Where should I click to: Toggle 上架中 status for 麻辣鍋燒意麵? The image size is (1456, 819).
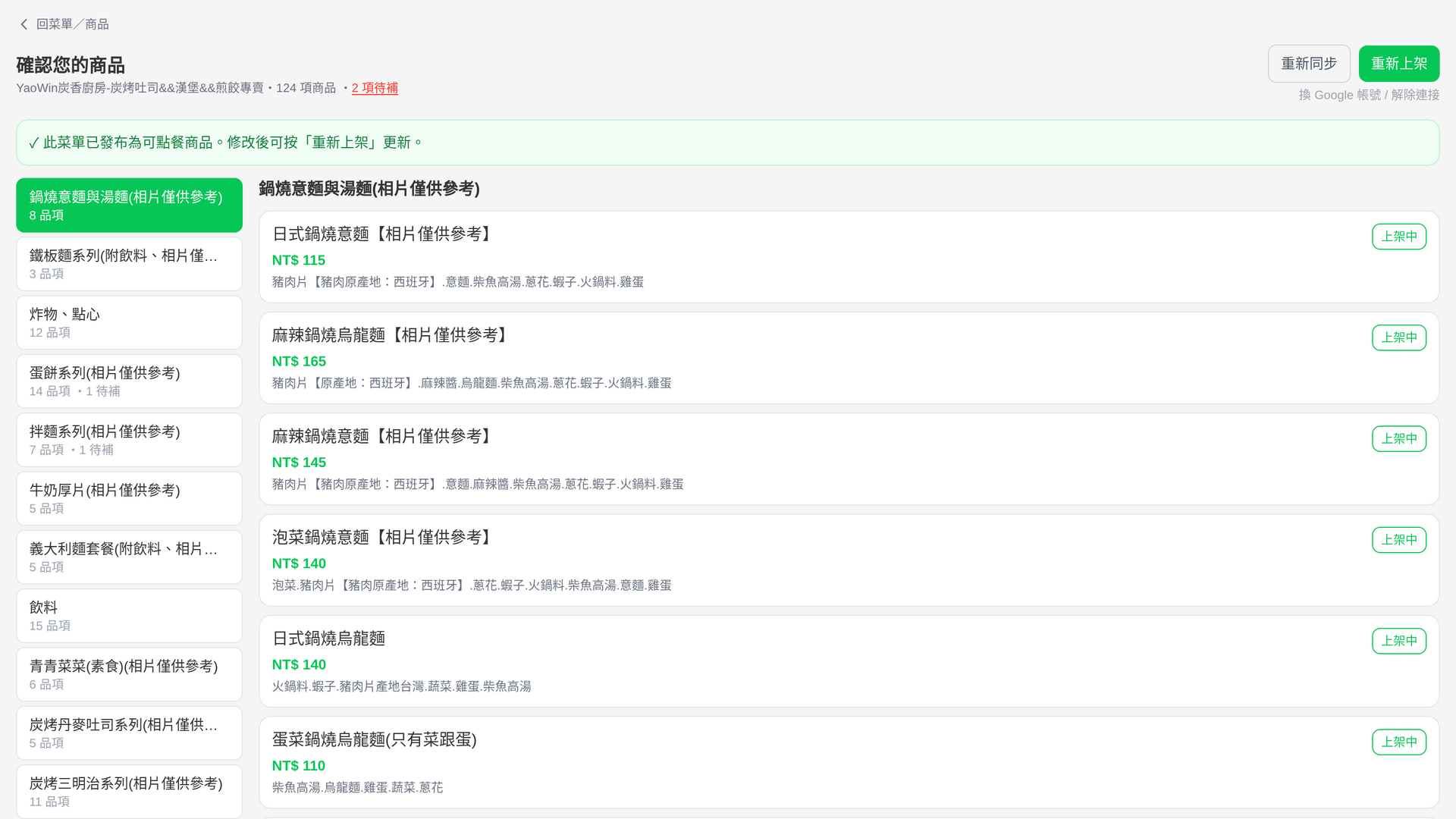(x=1399, y=438)
